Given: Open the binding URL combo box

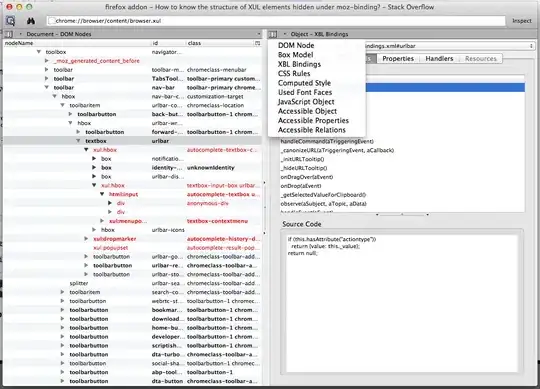Looking at the screenshot, I should point(448,46).
